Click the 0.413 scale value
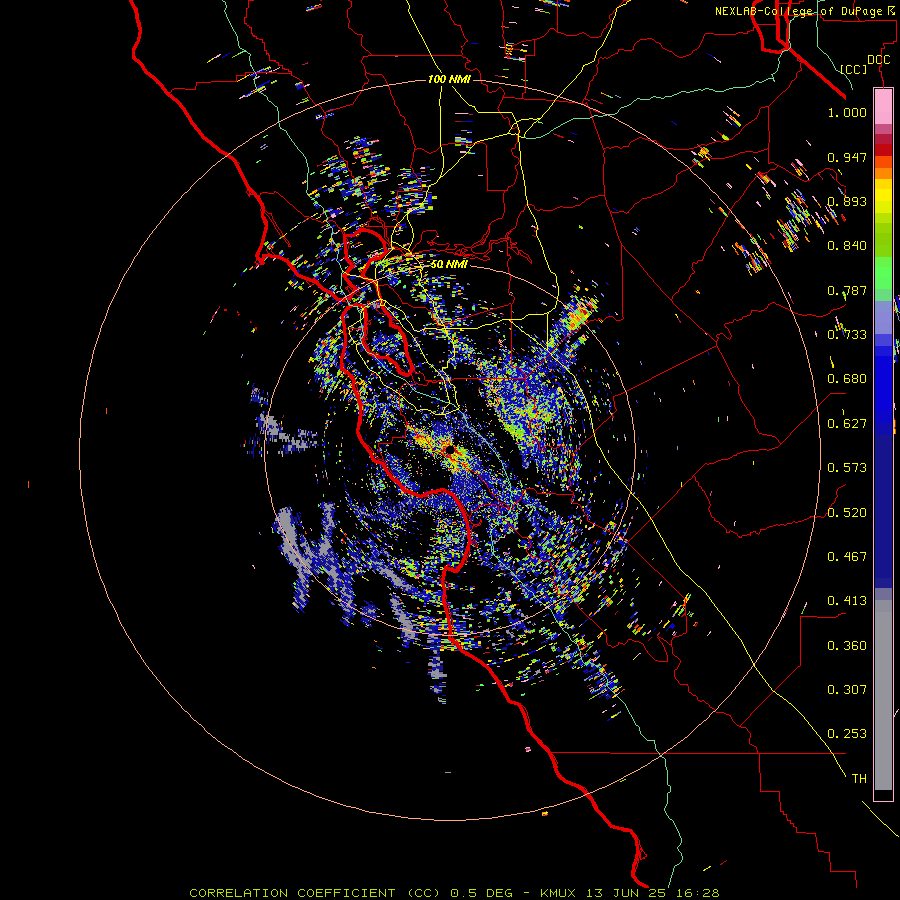Viewport: 900px width, 900px height. pos(847,601)
